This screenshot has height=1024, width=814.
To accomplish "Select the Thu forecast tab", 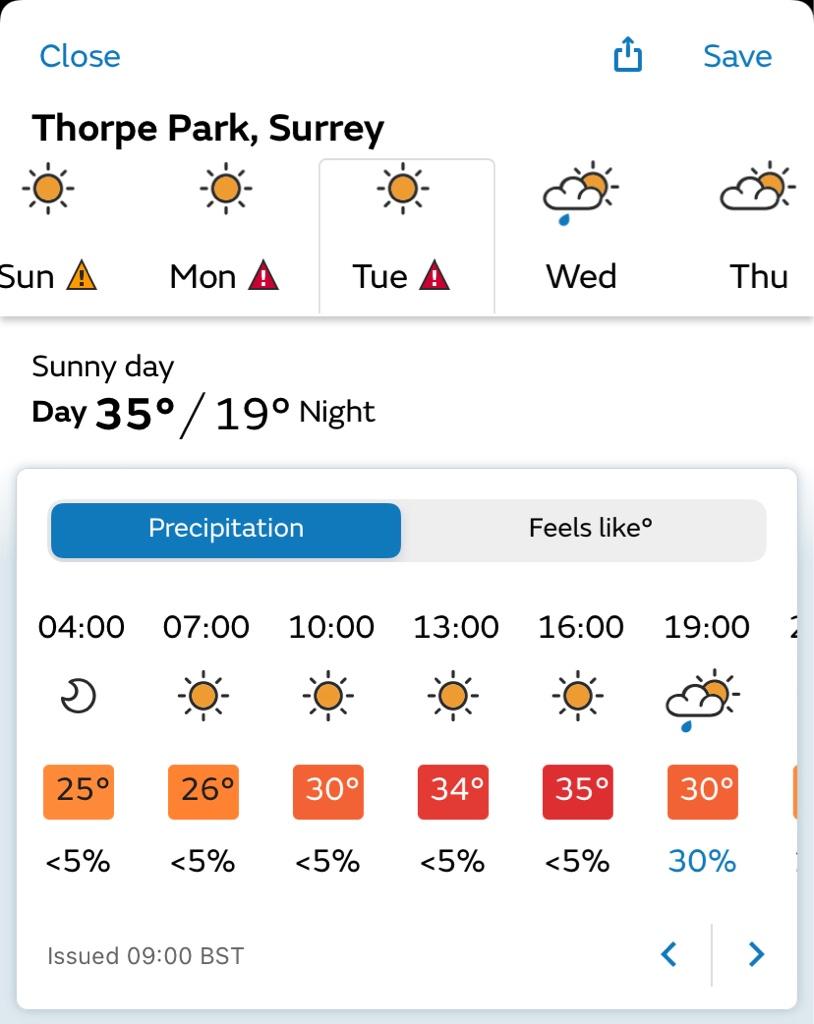I will (758, 236).
